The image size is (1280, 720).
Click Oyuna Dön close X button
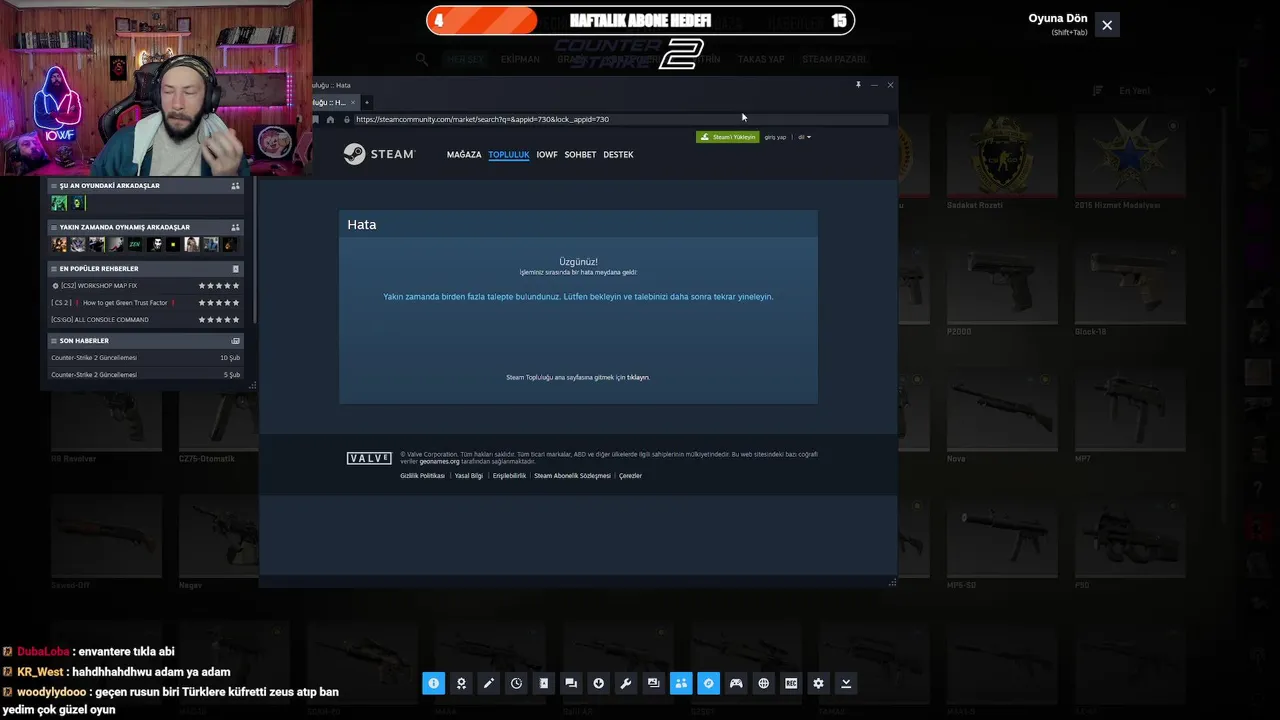point(1107,25)
